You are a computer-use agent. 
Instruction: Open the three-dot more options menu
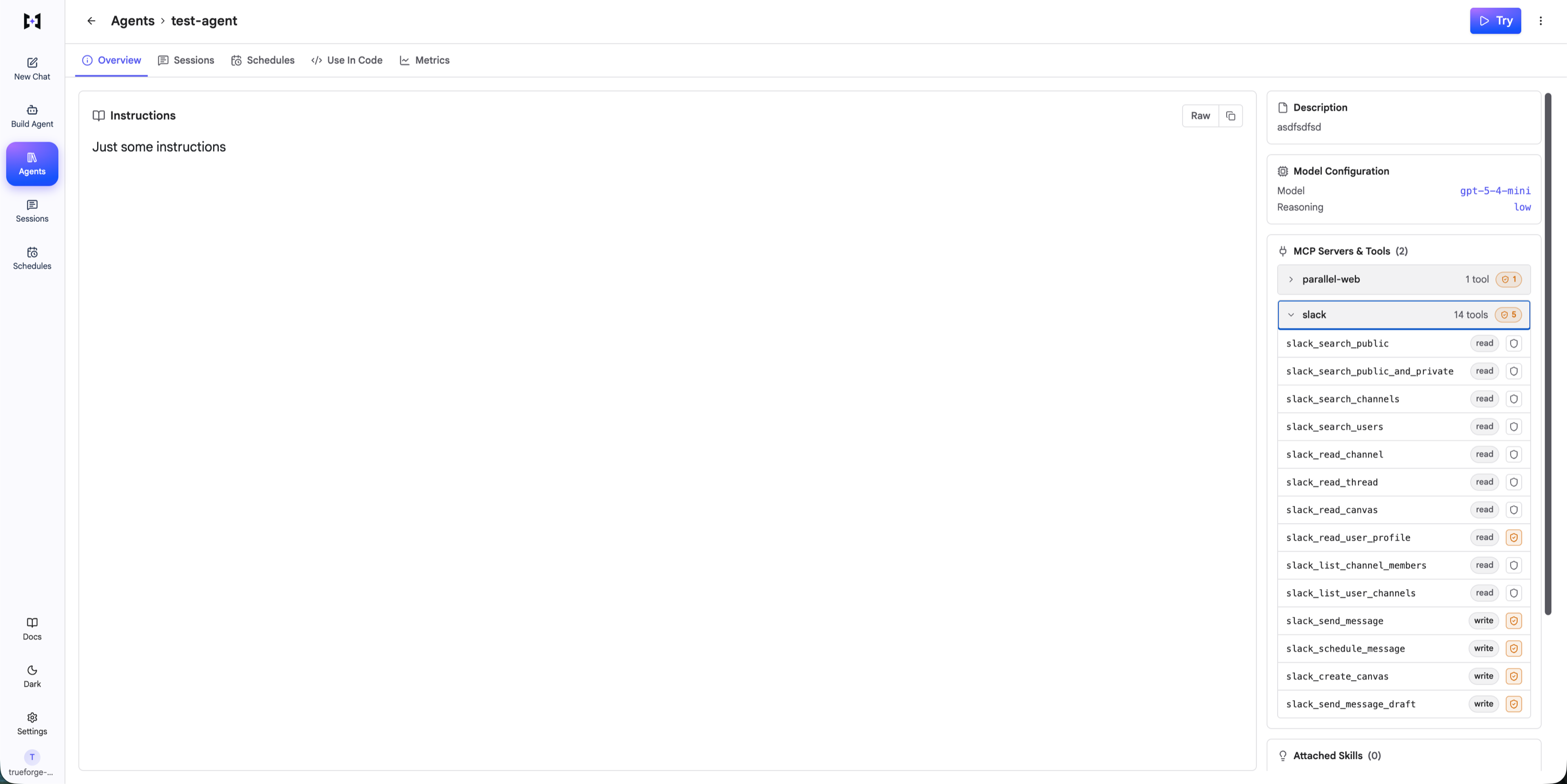[x=1540, y=21]
